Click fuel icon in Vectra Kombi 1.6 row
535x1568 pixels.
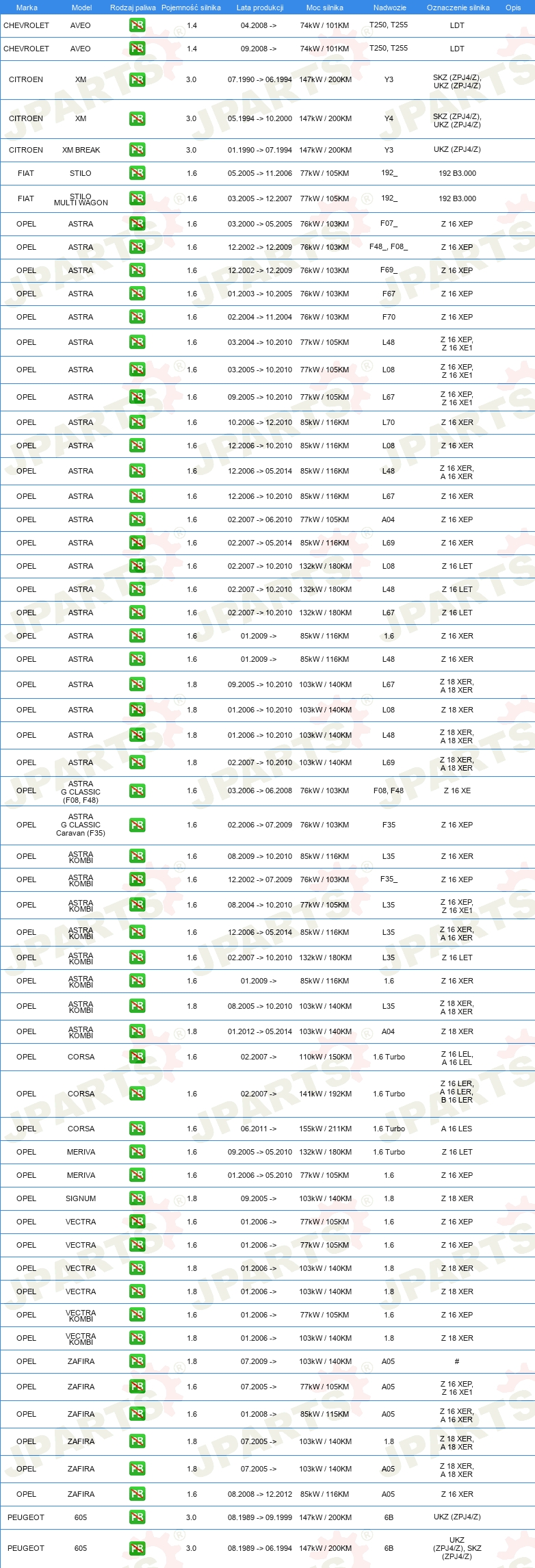137,1315
